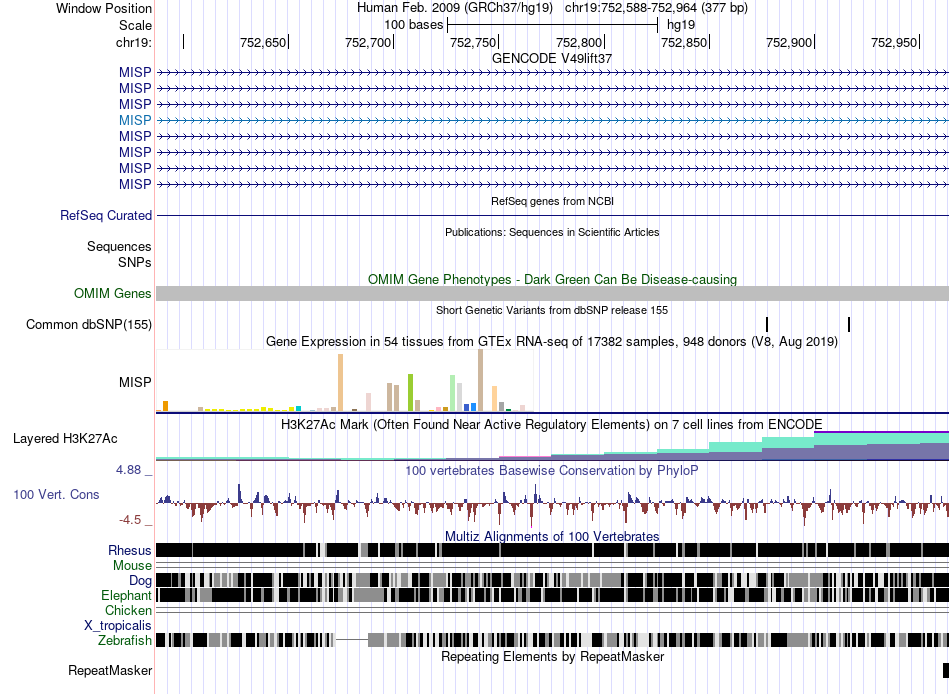Click the Dog alignment label

(140, 581)
